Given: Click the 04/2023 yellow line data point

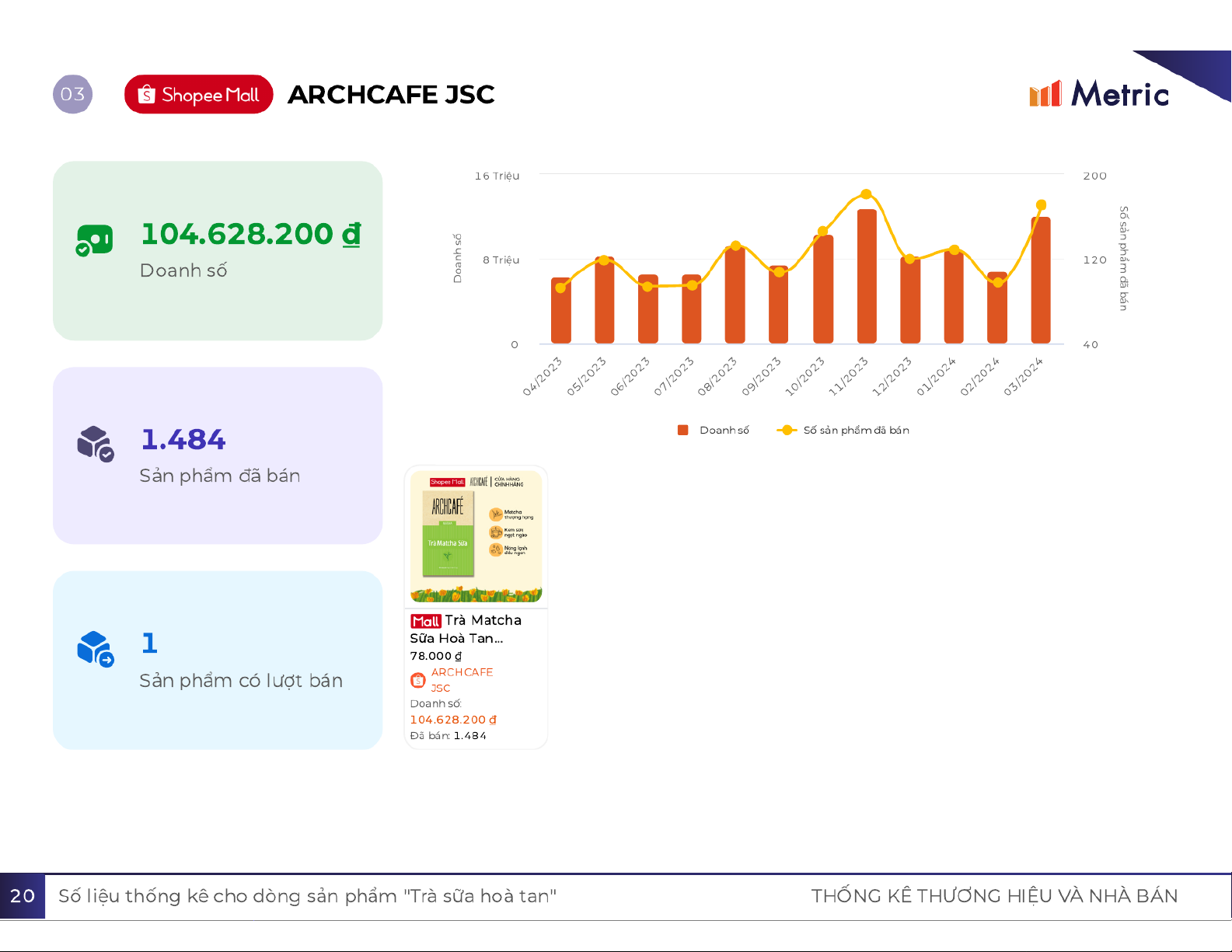Looking at the screenshot, I should tap(560, 288).
